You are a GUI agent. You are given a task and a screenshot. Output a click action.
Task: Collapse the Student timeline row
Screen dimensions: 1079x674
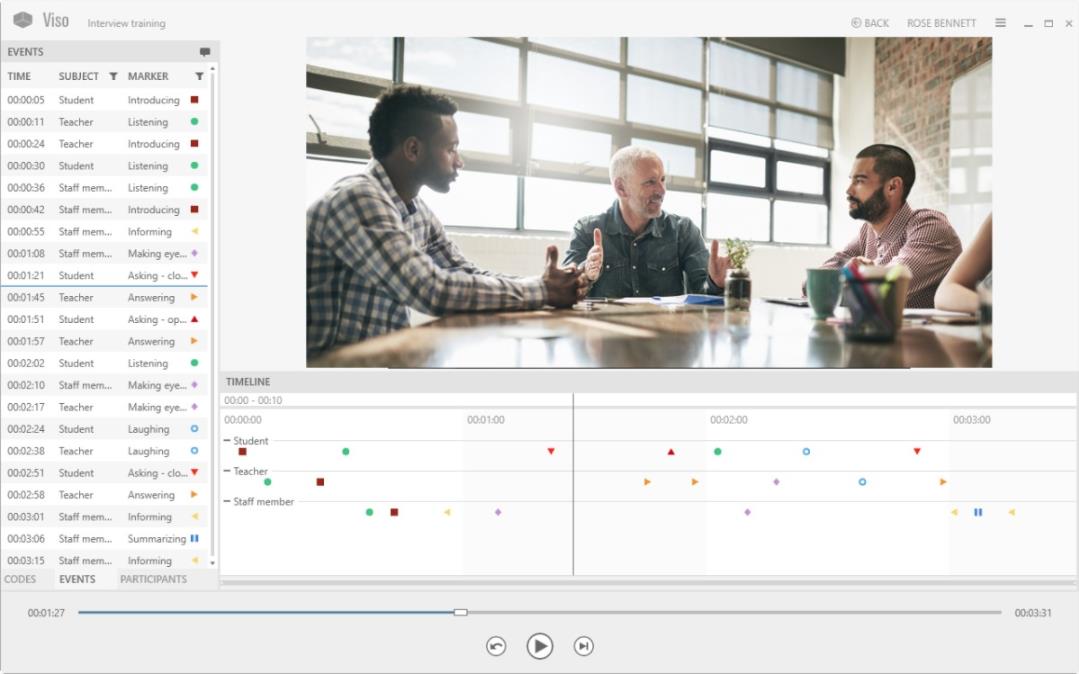(226, 441)
